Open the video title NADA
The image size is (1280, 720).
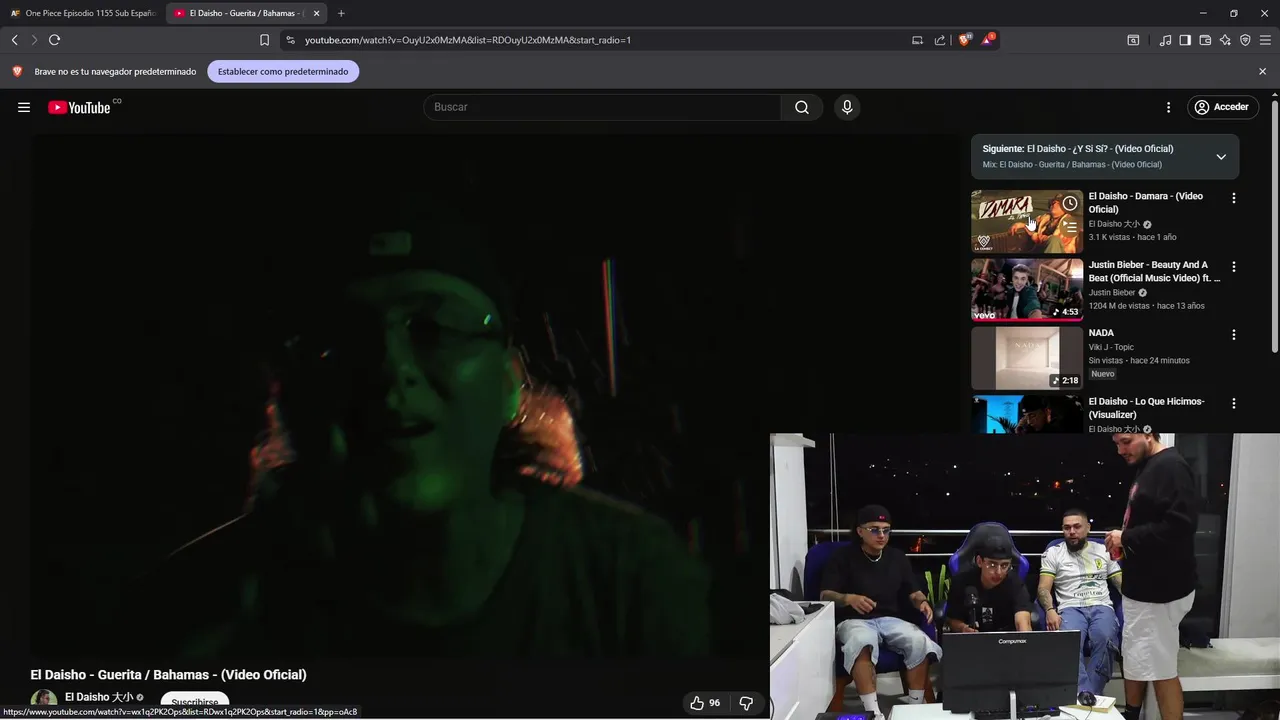pyautogui.click(x=1101, y=333)
